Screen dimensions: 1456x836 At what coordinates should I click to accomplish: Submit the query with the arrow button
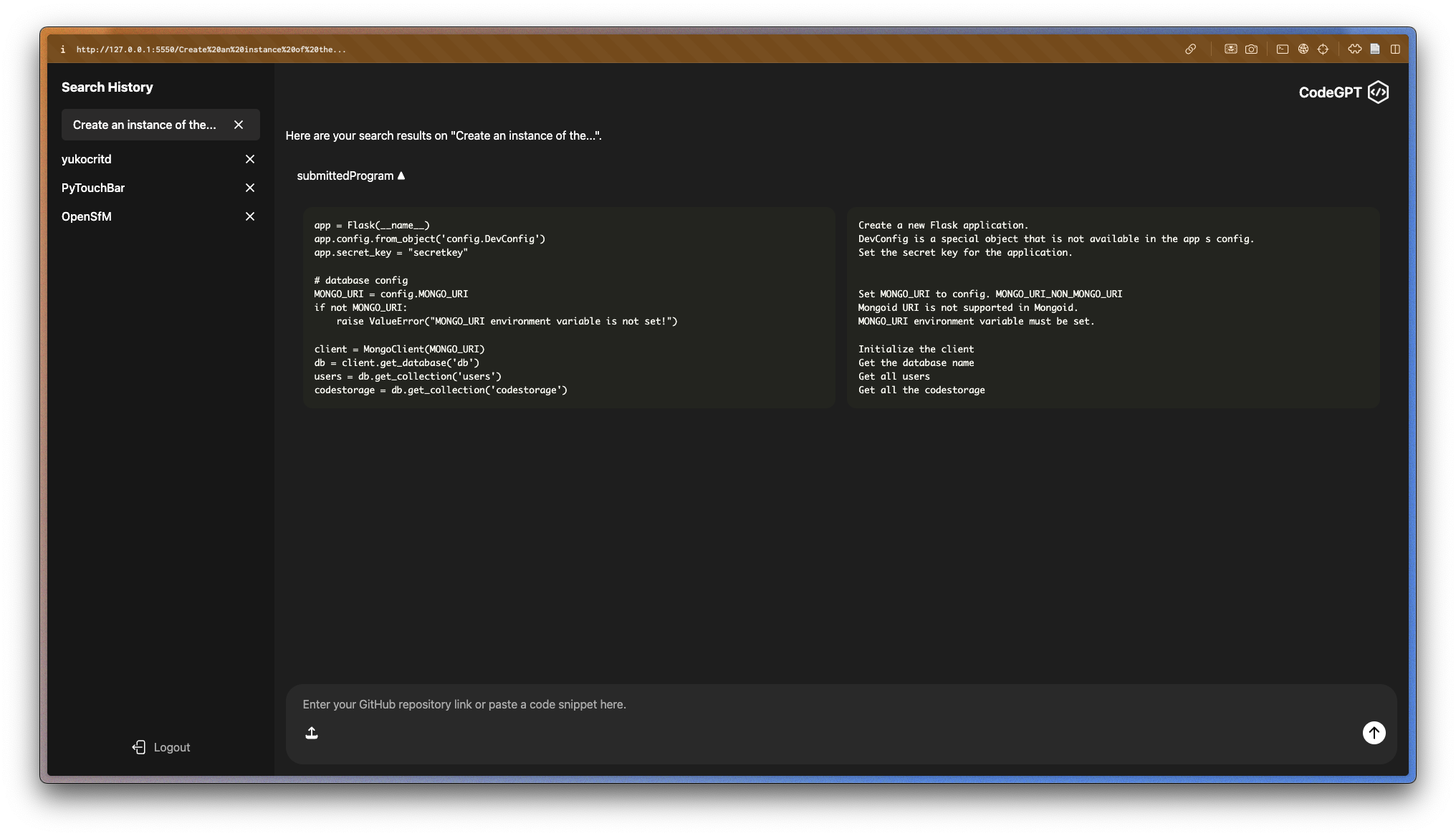[x=1374, y=733]
